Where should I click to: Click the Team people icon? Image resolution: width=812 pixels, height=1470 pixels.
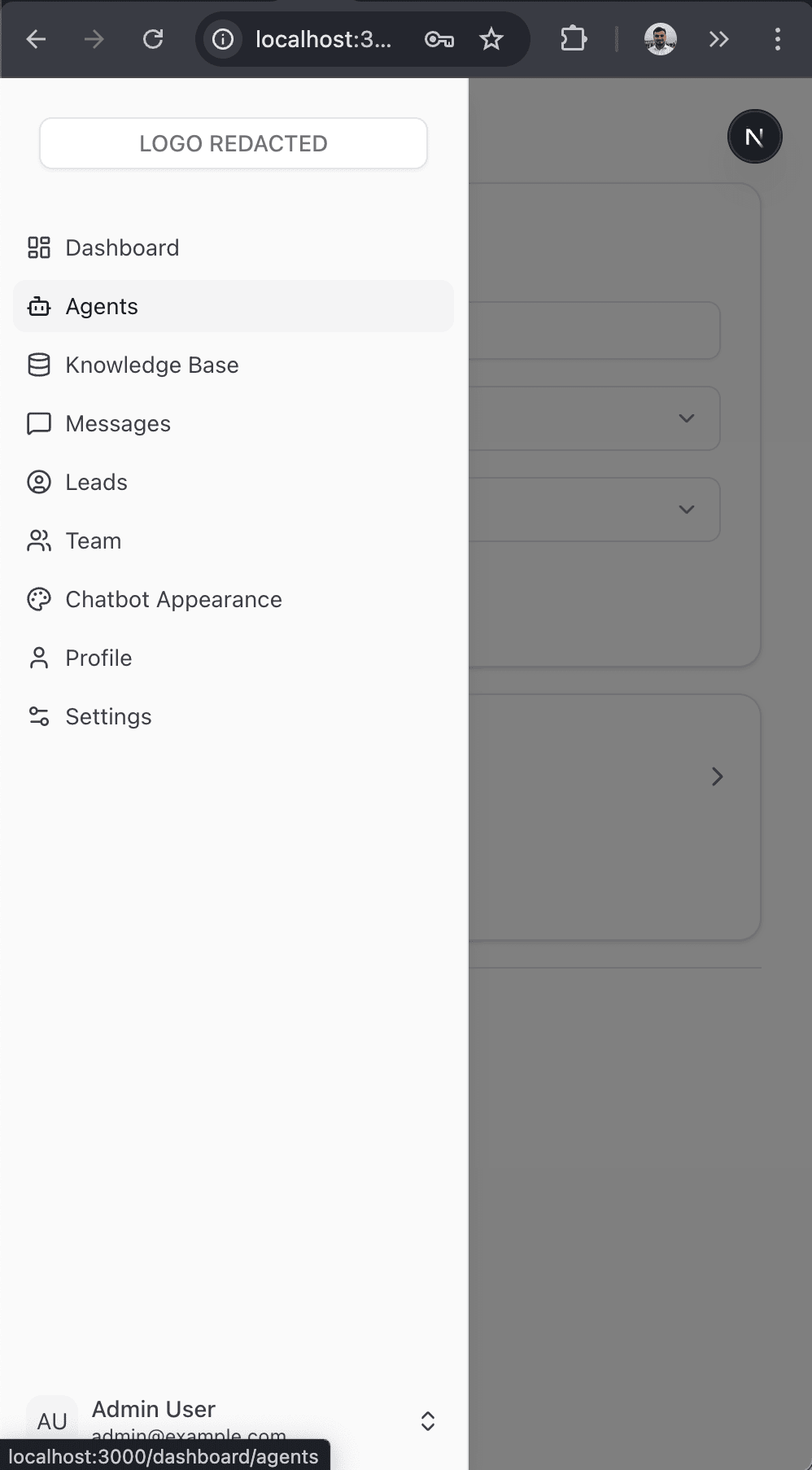[x=39, y=540]
